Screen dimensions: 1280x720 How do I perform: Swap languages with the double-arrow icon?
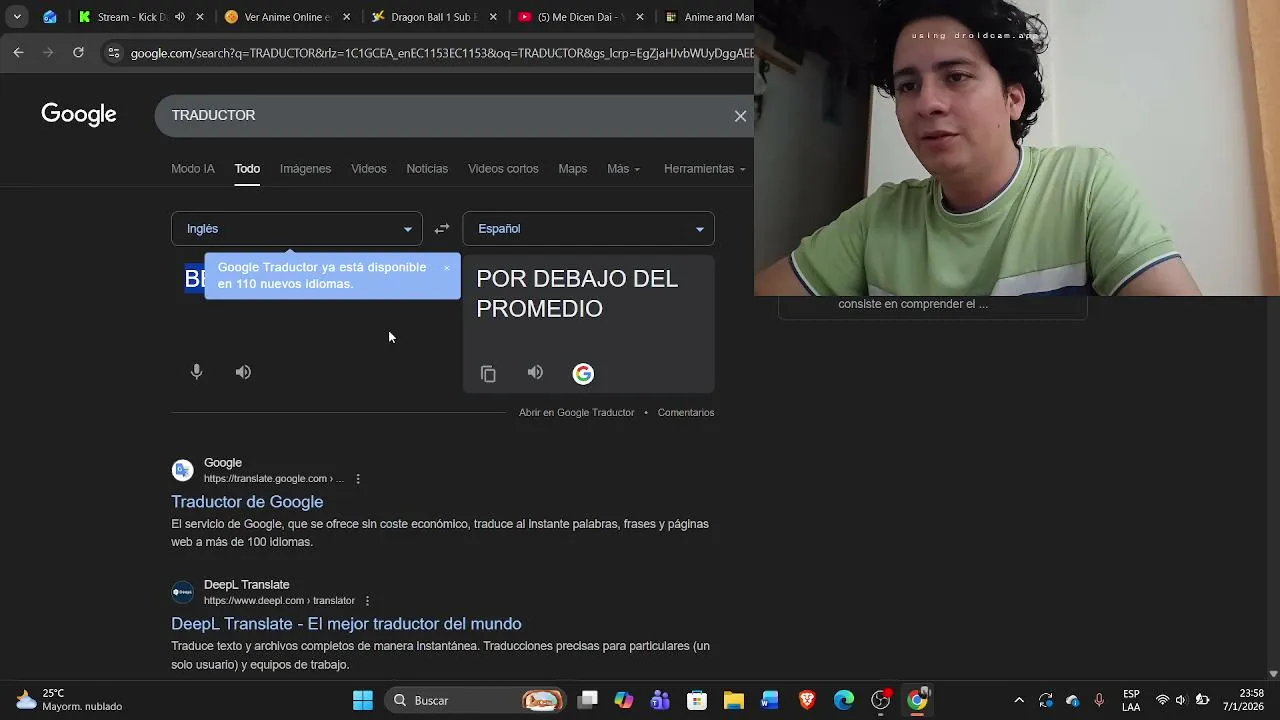442,229
